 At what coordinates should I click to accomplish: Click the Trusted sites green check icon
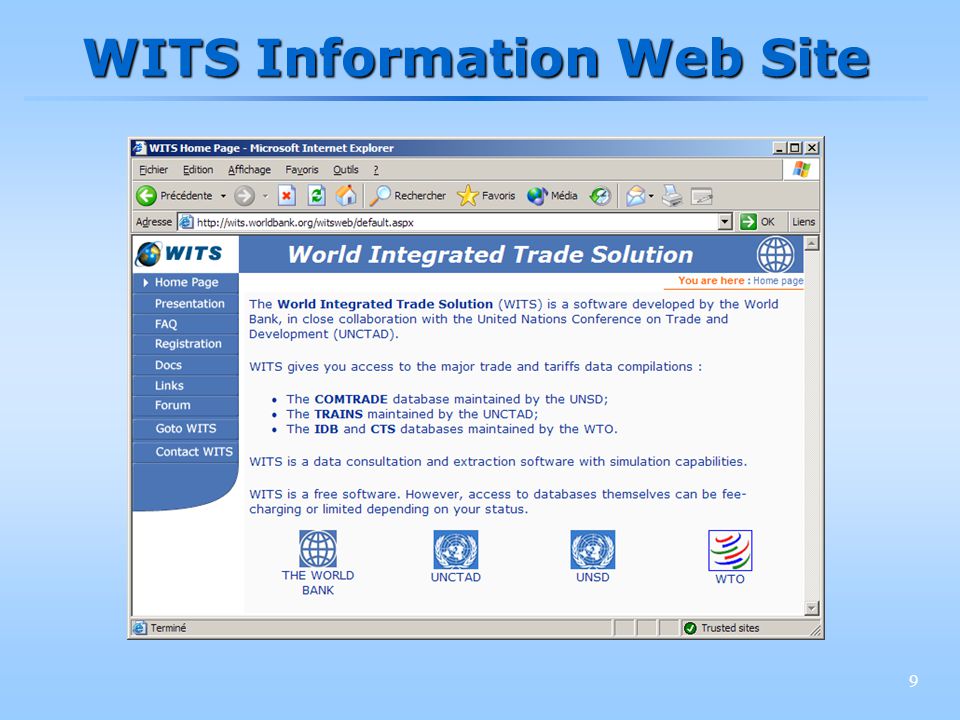(690, 628)
